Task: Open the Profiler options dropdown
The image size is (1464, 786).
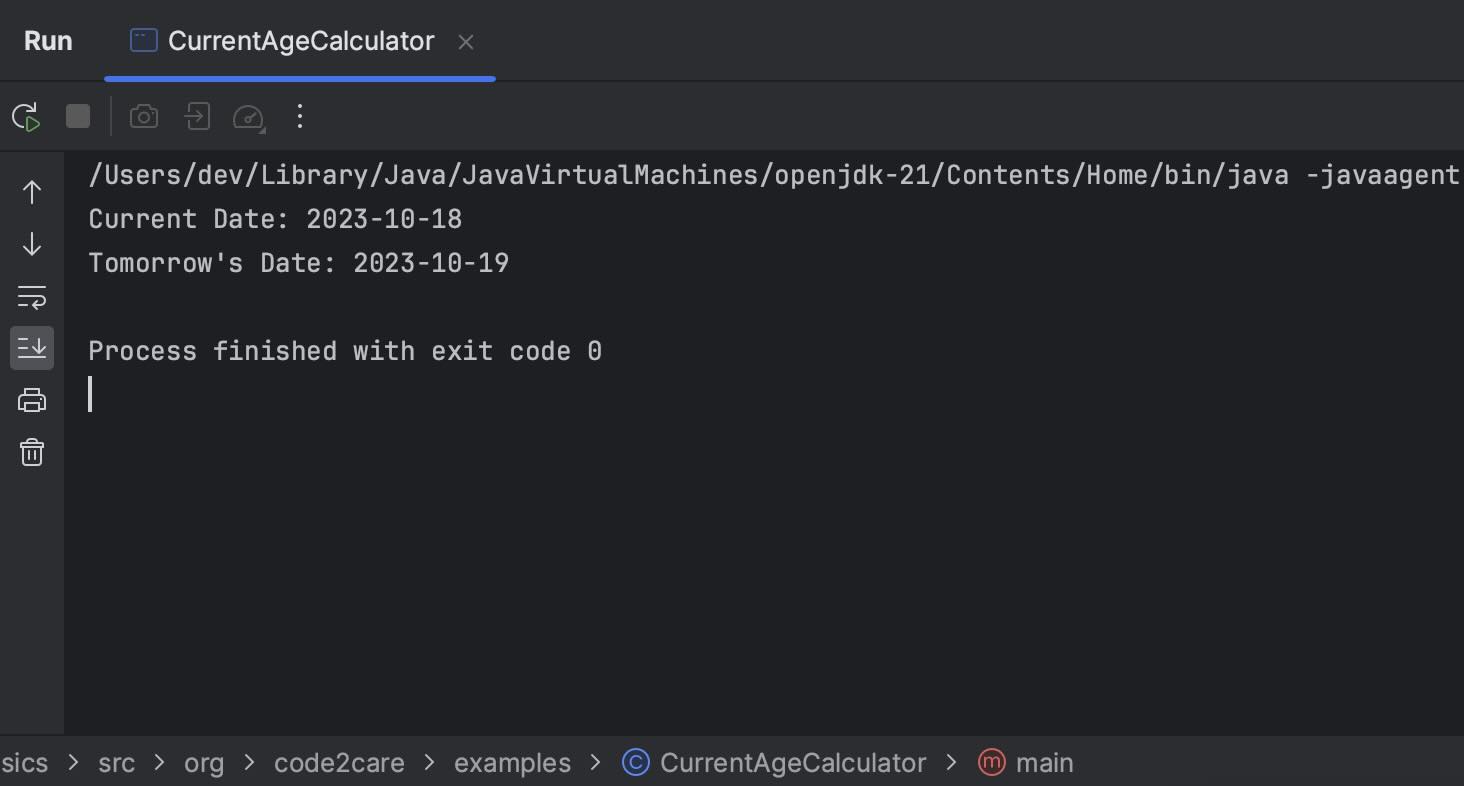Action: click(248, 116)
